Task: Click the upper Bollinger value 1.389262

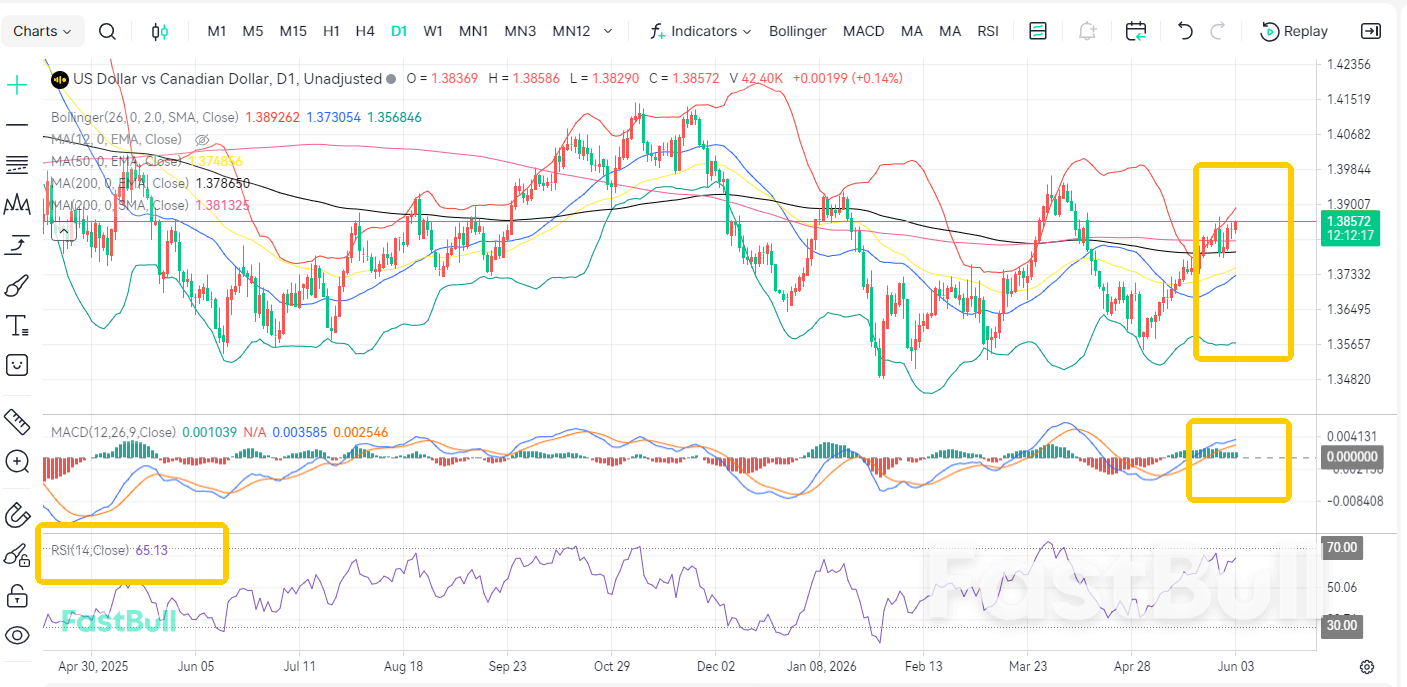Action: pyautogui.click(x=273, y=117)
